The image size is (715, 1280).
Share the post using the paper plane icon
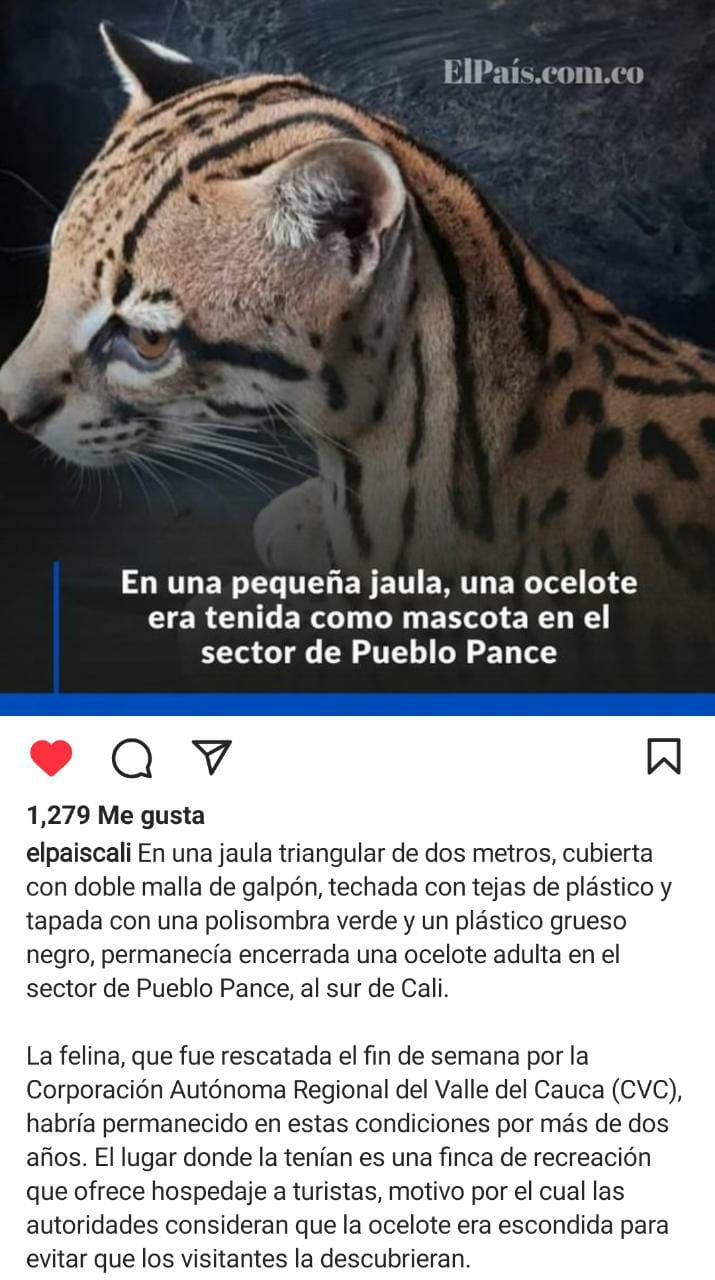211,757
